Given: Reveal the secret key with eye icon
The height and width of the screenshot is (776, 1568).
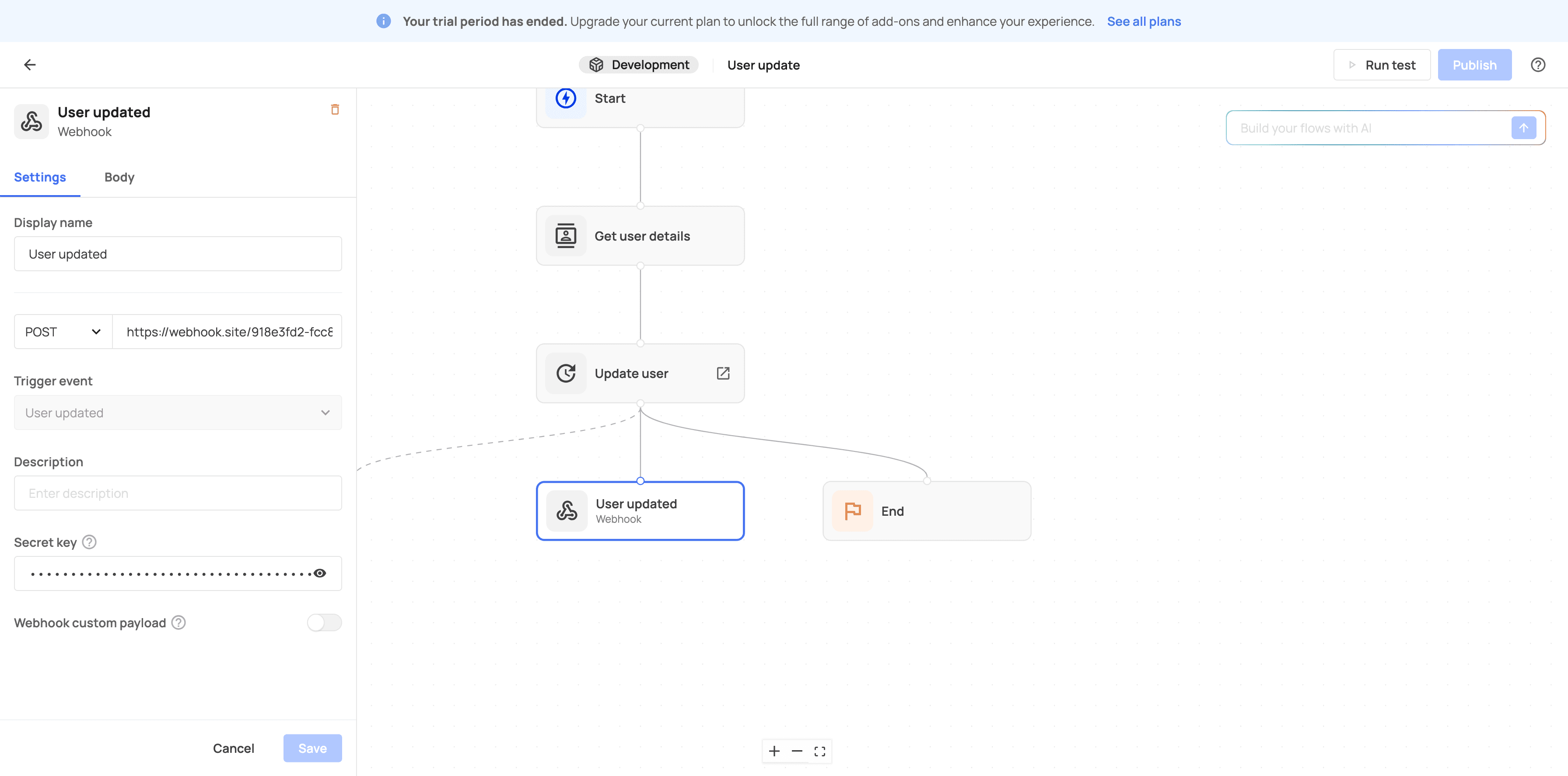Looking at the screenshot, I should point(319,573).
